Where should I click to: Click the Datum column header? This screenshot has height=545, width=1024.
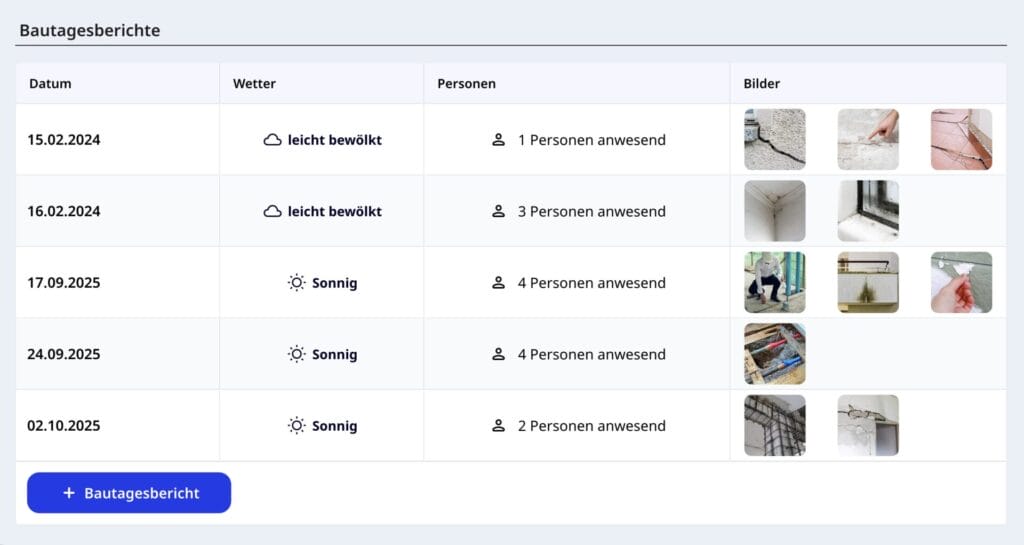[50, 84]
